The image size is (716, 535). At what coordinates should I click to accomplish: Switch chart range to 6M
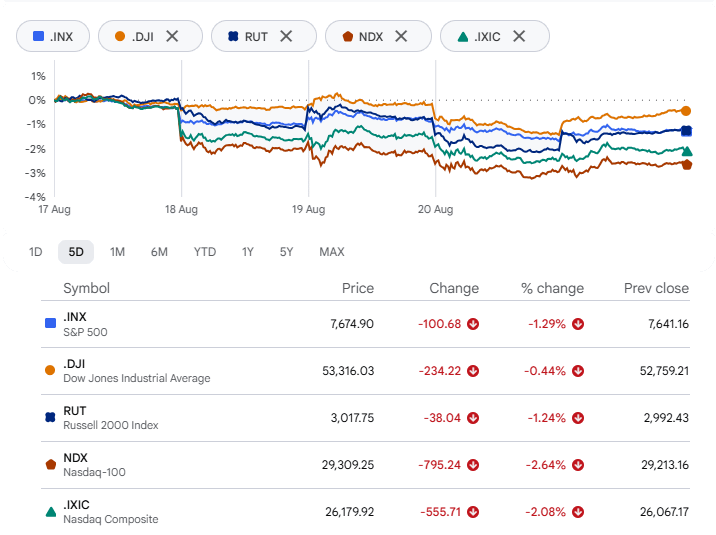159,252
